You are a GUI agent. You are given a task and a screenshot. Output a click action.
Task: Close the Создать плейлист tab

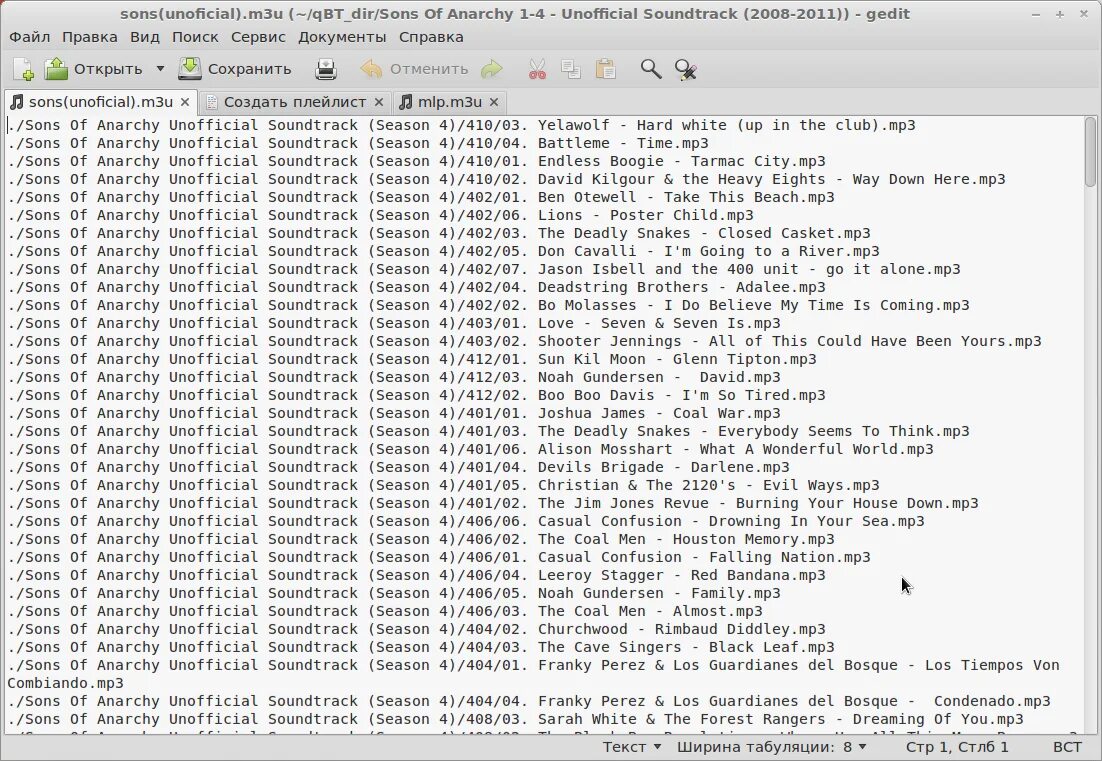(379, 102)
